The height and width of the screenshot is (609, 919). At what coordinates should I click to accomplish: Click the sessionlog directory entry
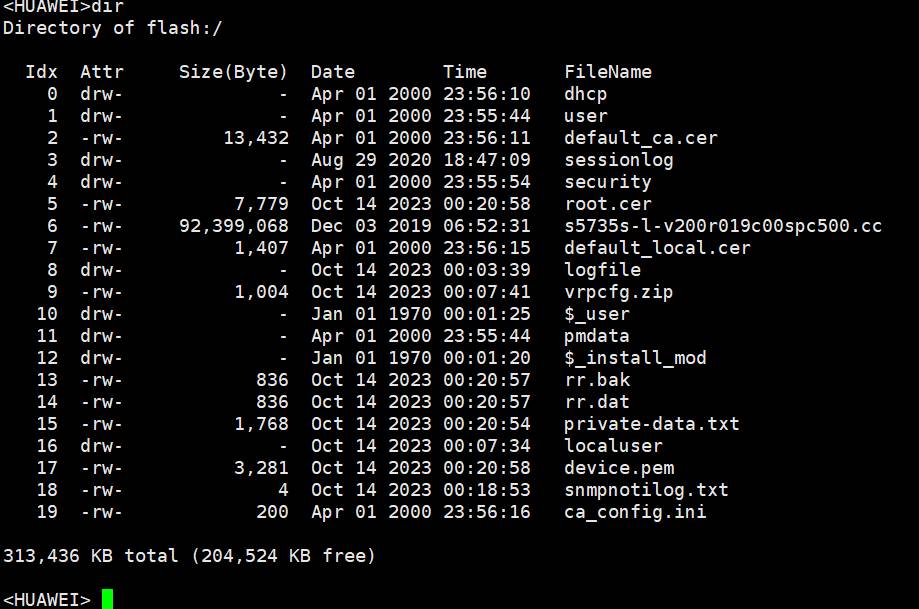point(618,160)
